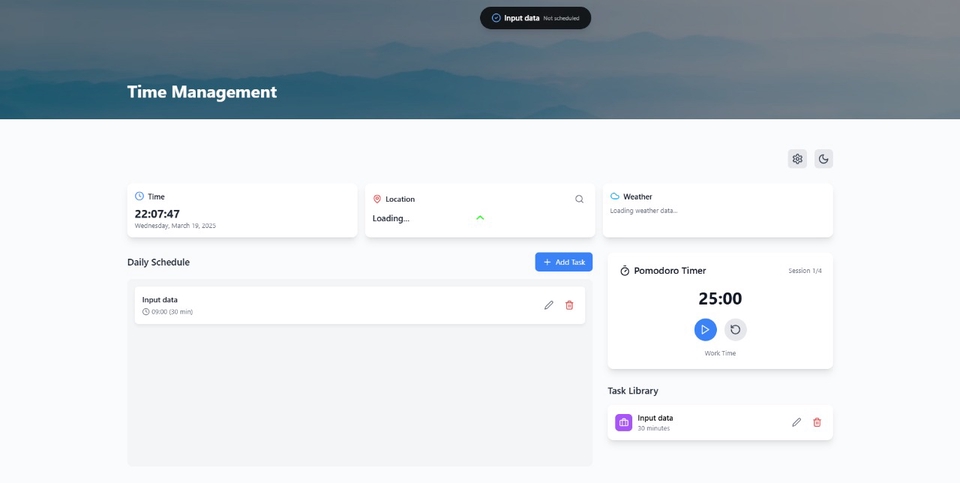Image resolution: width=960 pixels, height=483 pixels.
Task: Toggle dark mode with the moon icon
Action: pyautogui.click(x=823, y=159)
